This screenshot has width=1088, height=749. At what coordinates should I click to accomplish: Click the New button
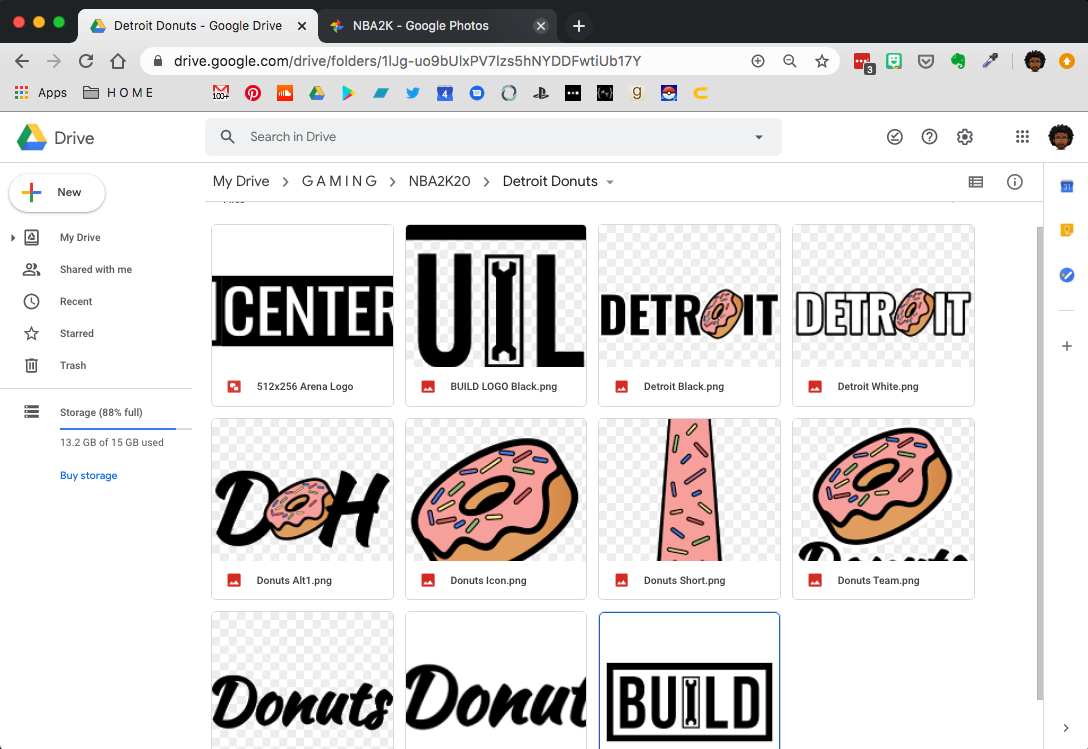[x=57, y=192]
